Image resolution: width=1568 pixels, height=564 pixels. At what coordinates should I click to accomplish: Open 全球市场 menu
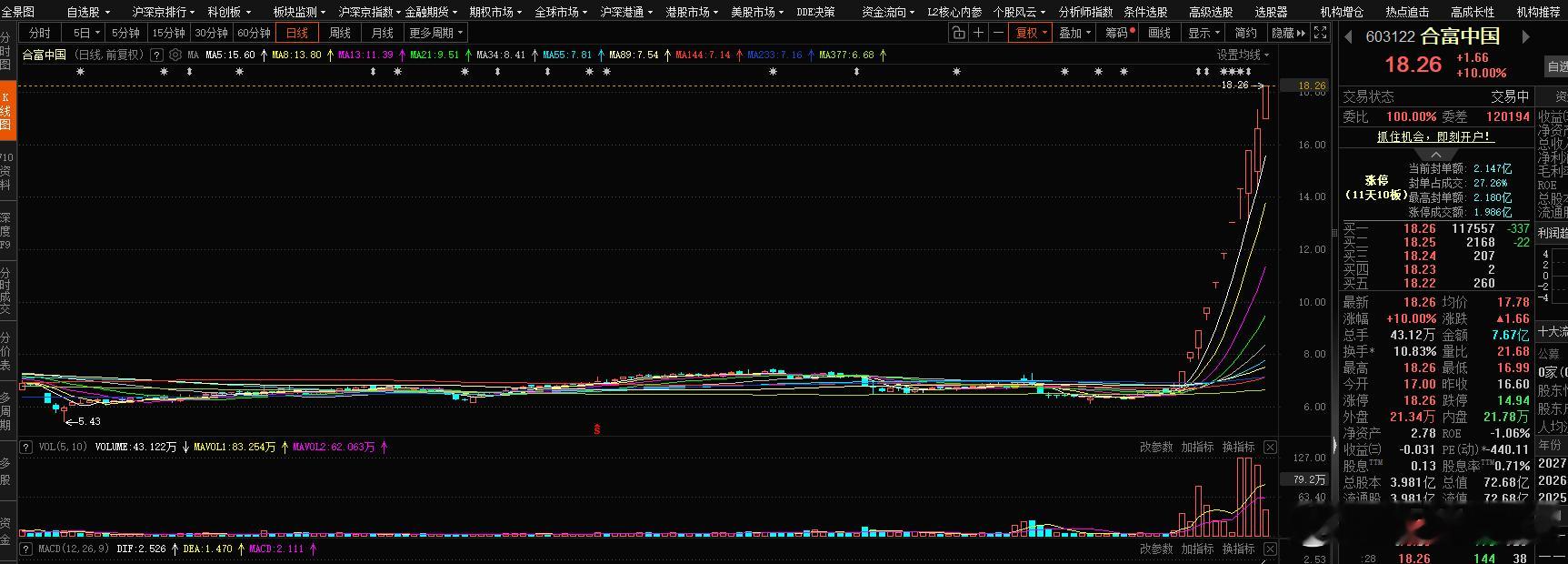coord(561,12)
